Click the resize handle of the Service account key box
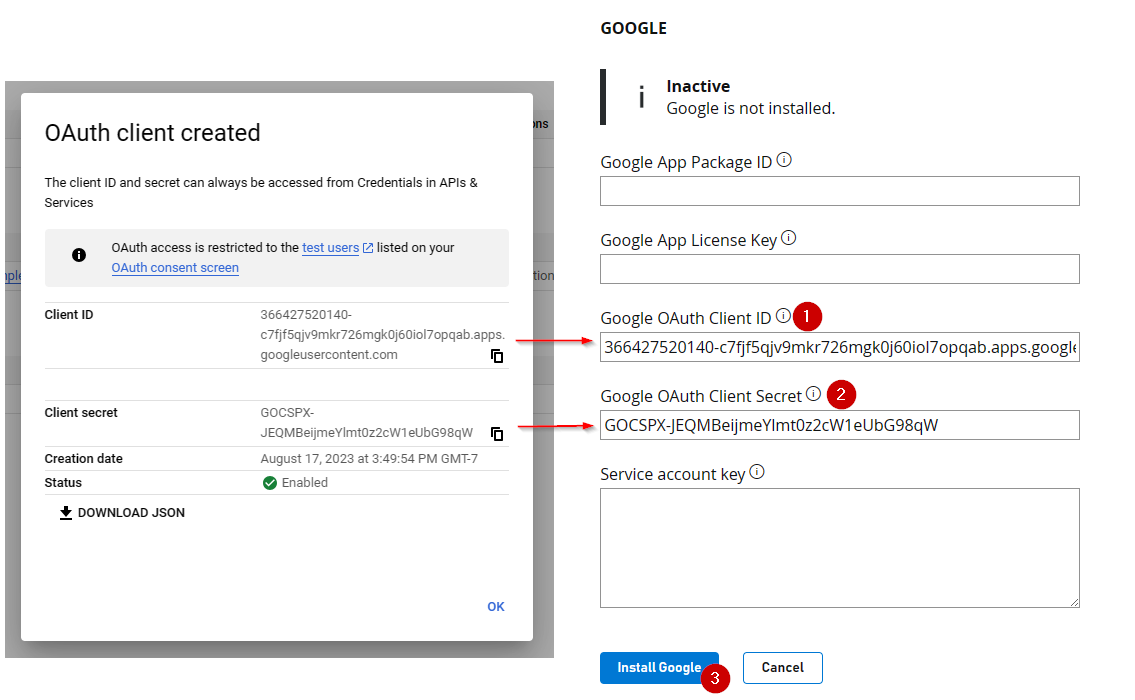The height and width of the screenshot is (700, 1135). coord(1075,600)
